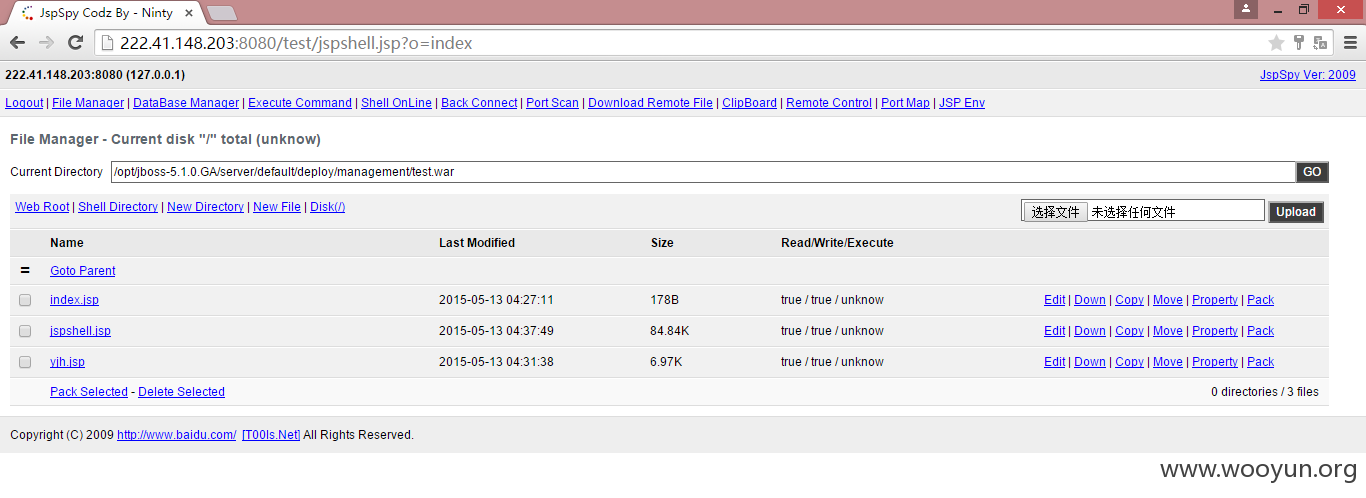Viewport: 1366px width, 498px height.
Task: Open ClipBoard link
Action: point(749,103)
